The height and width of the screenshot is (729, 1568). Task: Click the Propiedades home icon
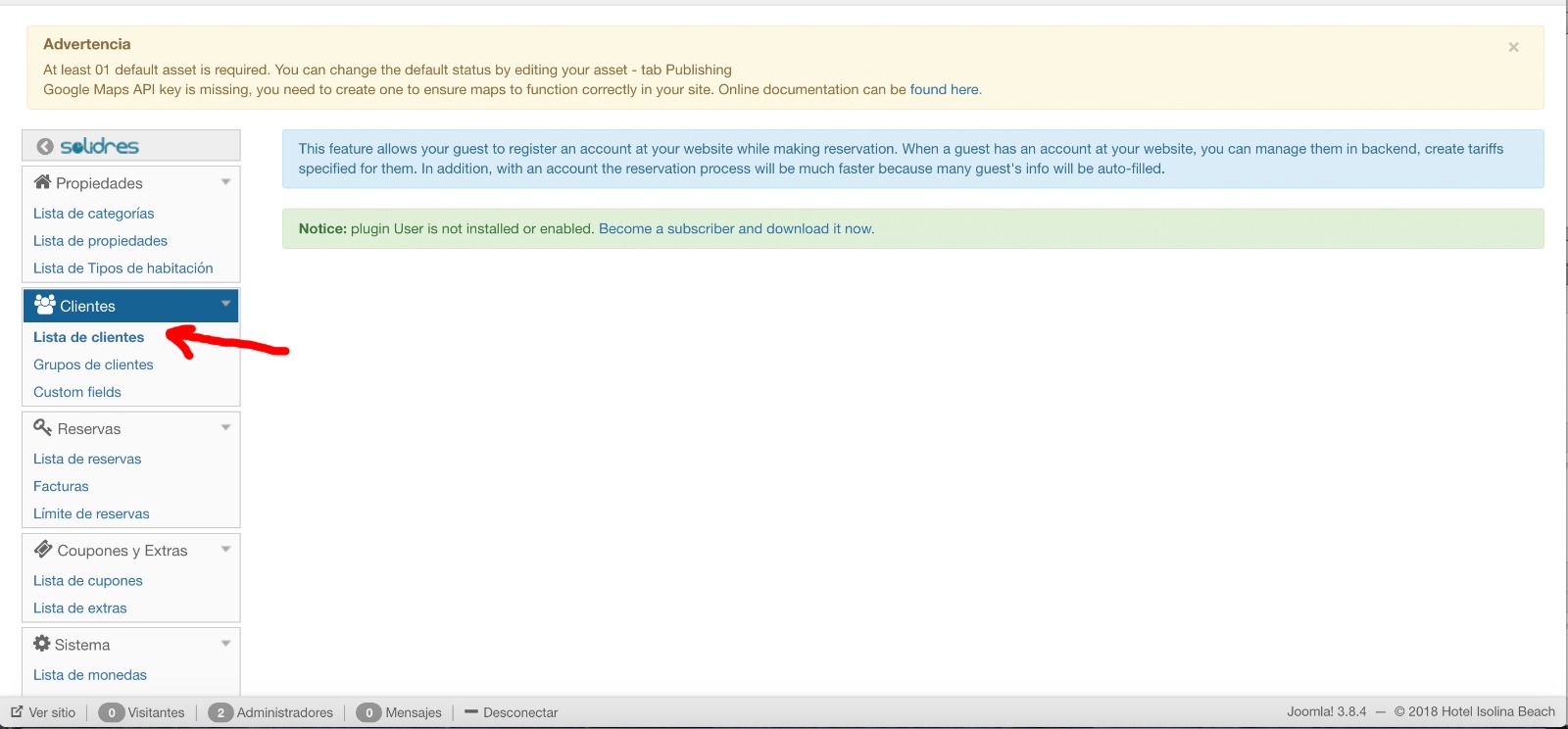(x=42, y=182)
